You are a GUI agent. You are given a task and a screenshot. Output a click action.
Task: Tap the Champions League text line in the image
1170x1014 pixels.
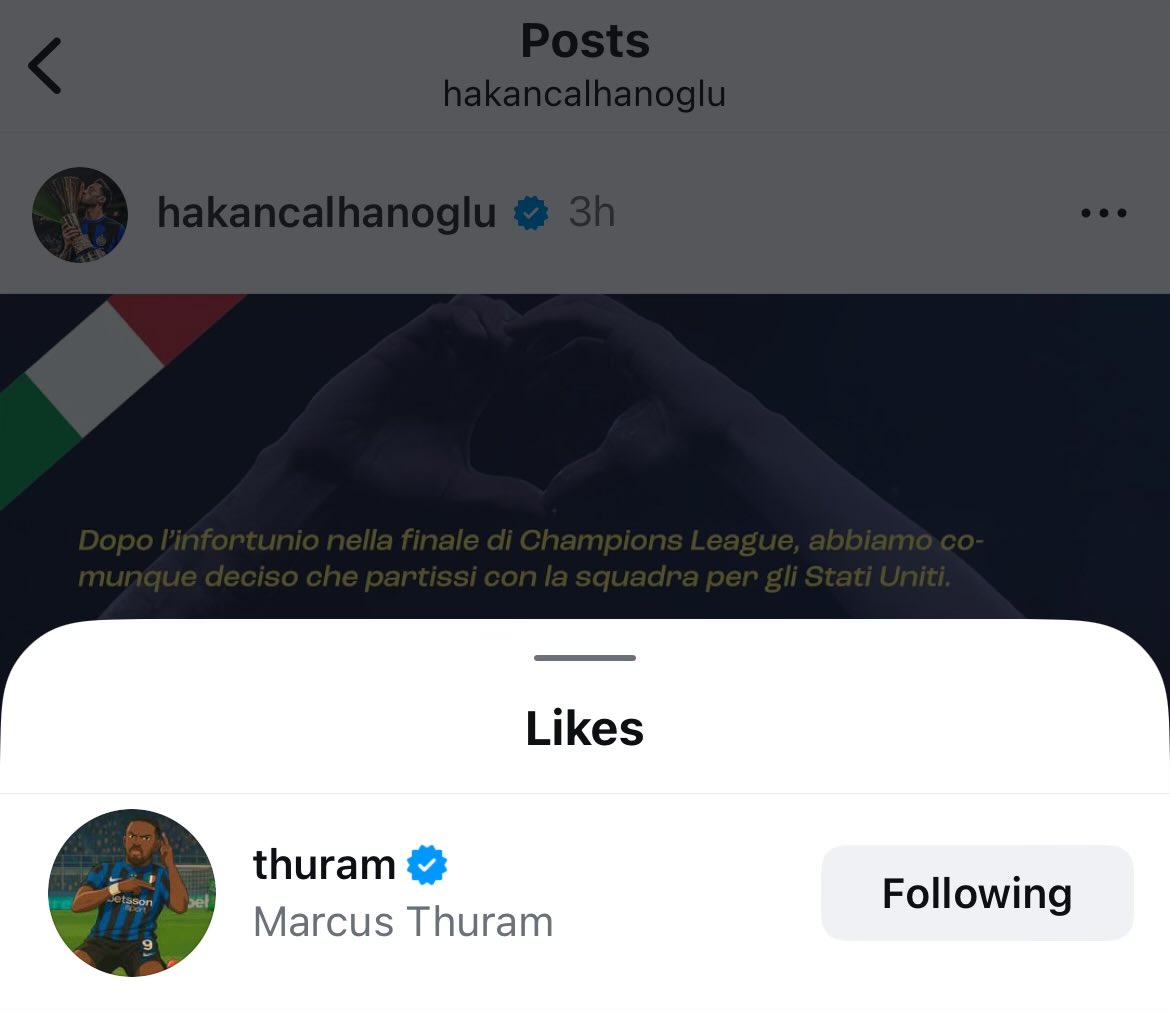(531, 541)
